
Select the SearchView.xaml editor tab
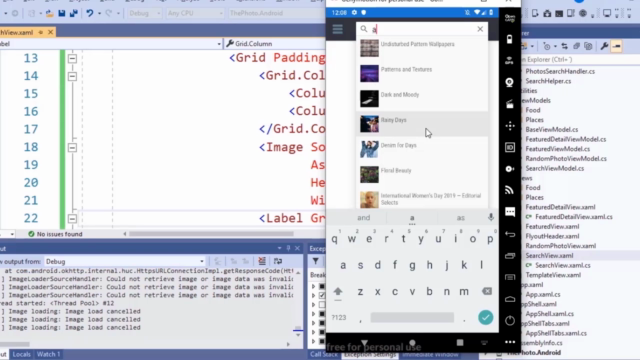pos(16,32)
